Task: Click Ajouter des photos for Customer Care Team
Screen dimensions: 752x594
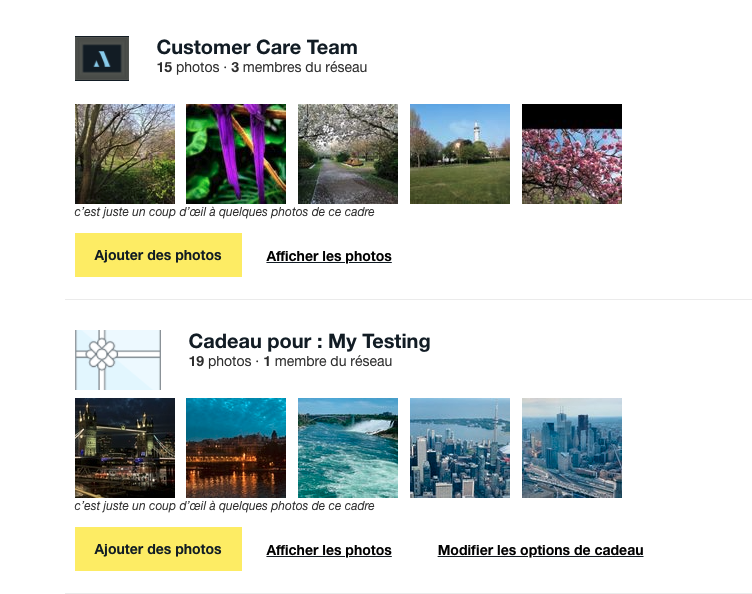Action: pos(158,255)
